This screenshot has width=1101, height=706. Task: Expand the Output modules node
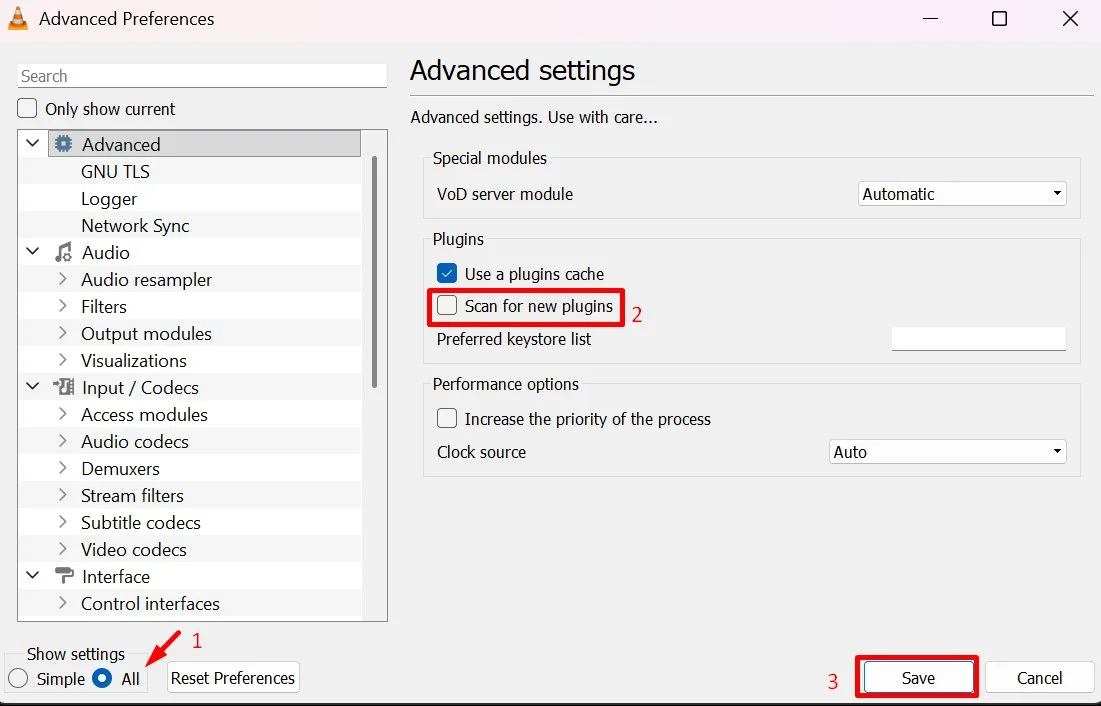62,333
